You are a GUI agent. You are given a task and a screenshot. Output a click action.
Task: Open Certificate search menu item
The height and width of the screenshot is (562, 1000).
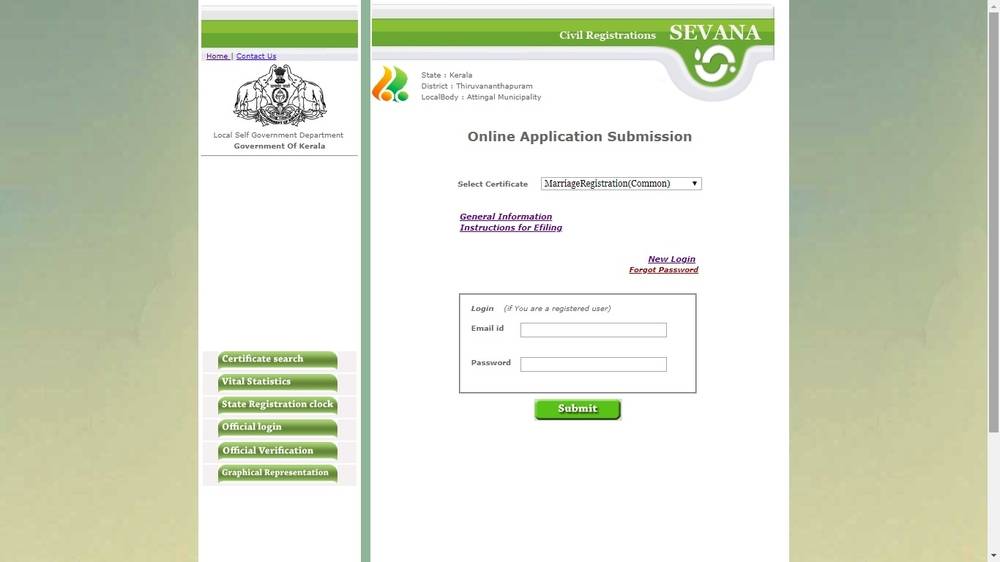click(277, 359)
